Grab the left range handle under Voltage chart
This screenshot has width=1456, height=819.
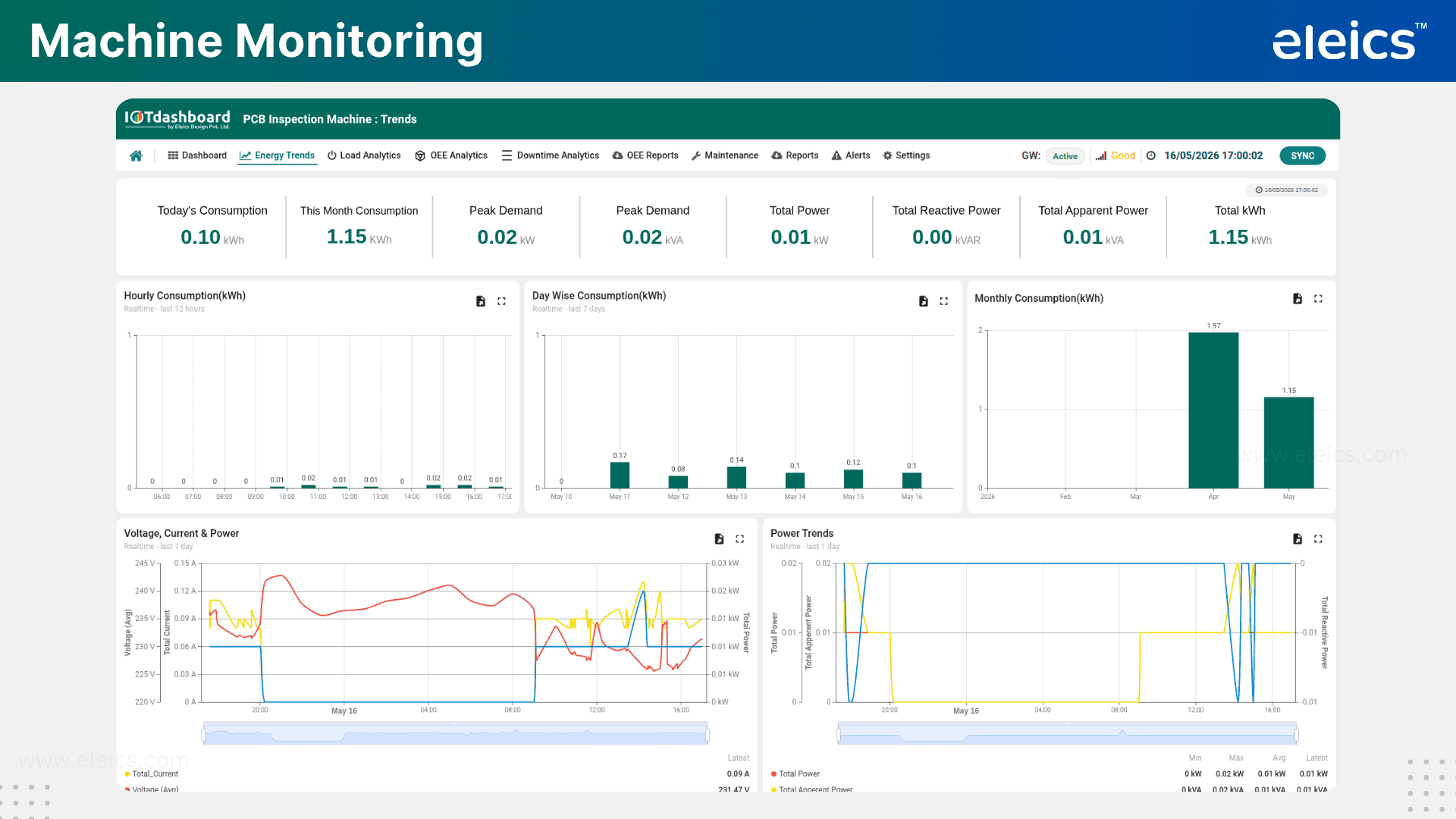pos(203,734)
